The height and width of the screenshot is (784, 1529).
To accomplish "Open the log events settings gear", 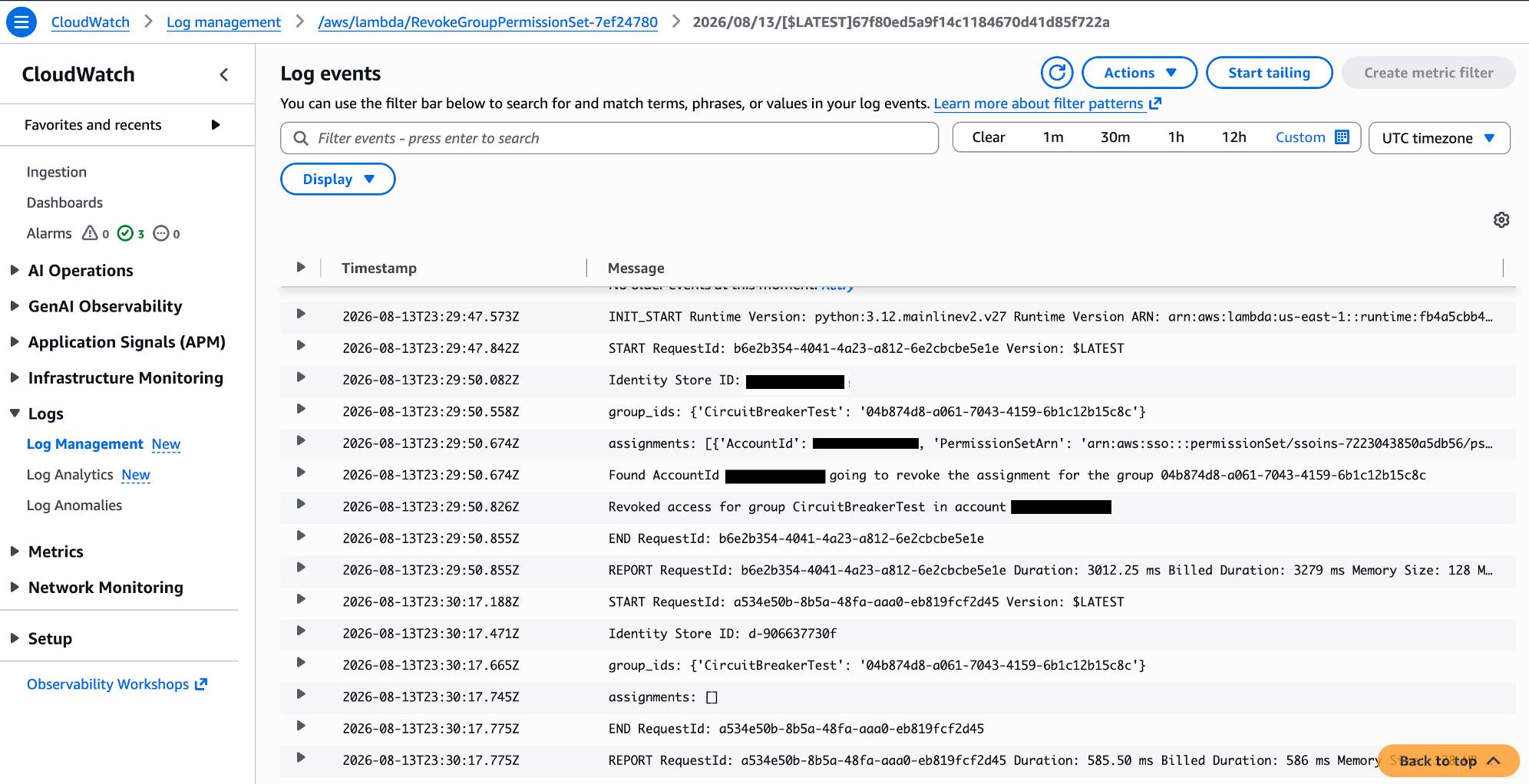I will click(1501, 220).
